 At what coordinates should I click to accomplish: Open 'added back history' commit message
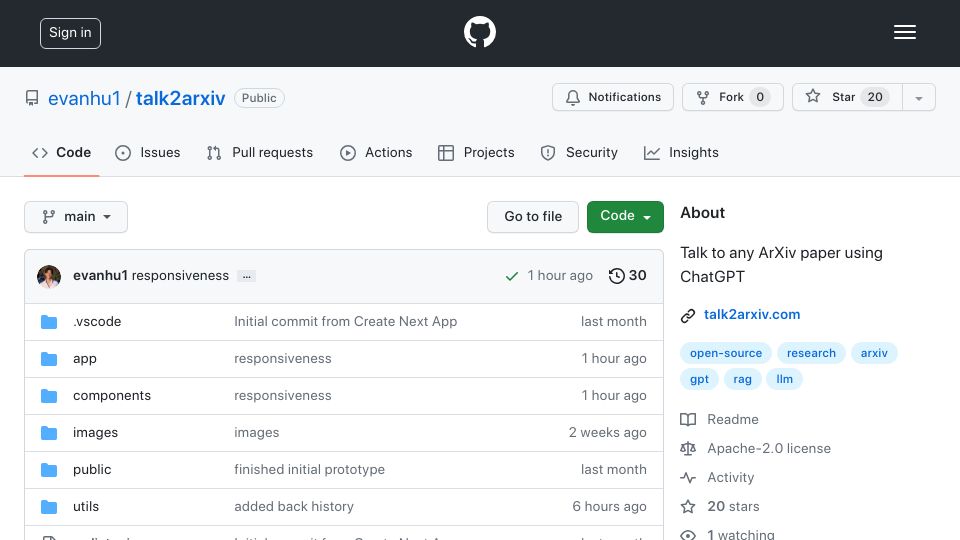click(x=294, y=506)
